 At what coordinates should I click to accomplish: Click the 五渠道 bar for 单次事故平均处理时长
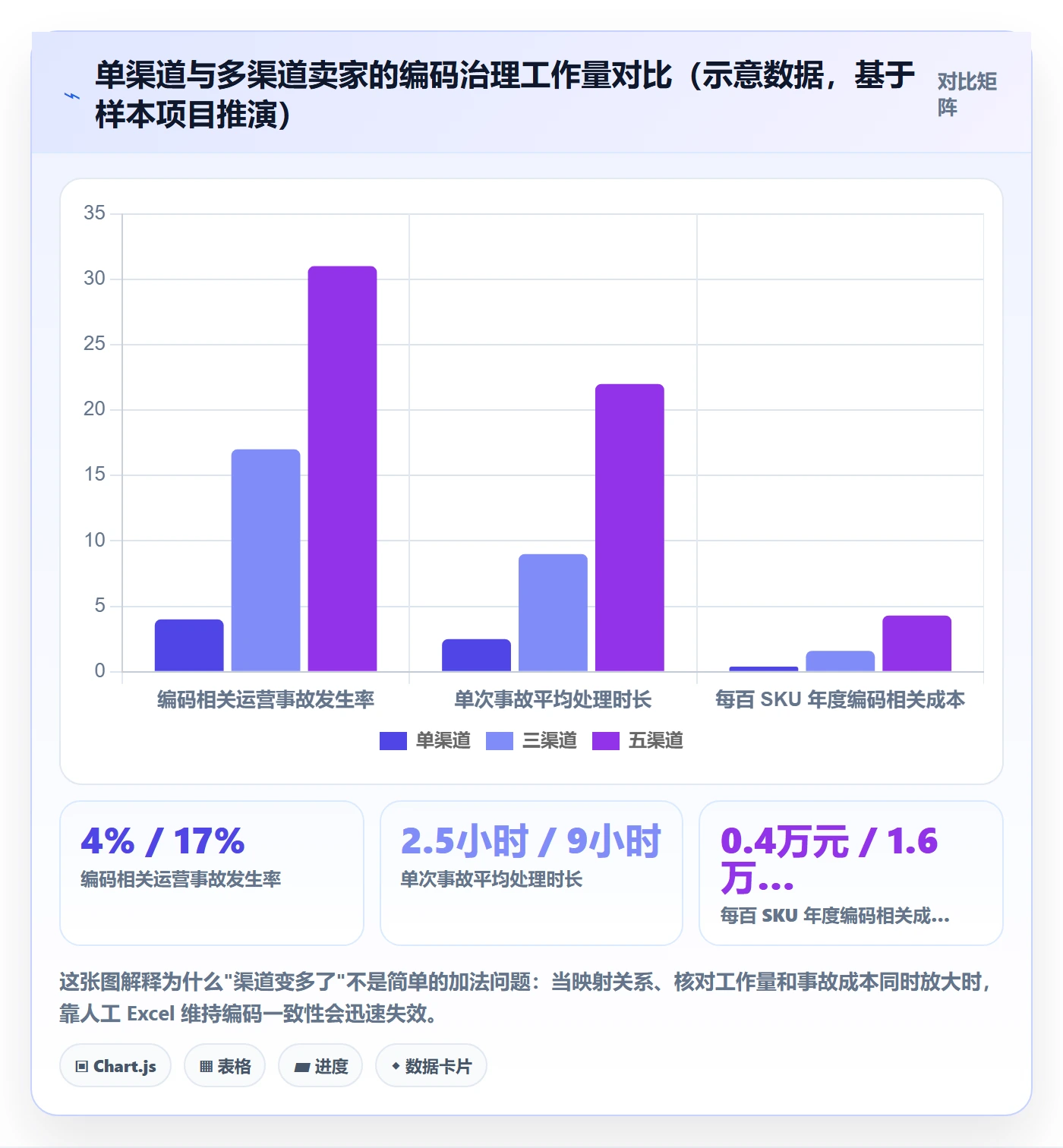[x=629, y=528]
